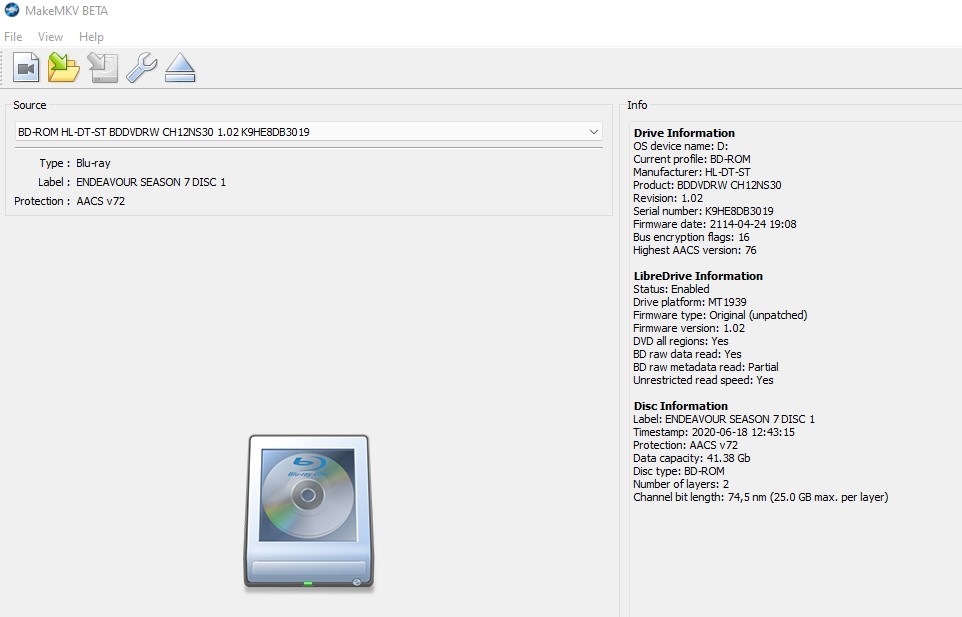The image size is (962, 617).
Task: Click the Disc Information heading
Action: pos(680,406)
